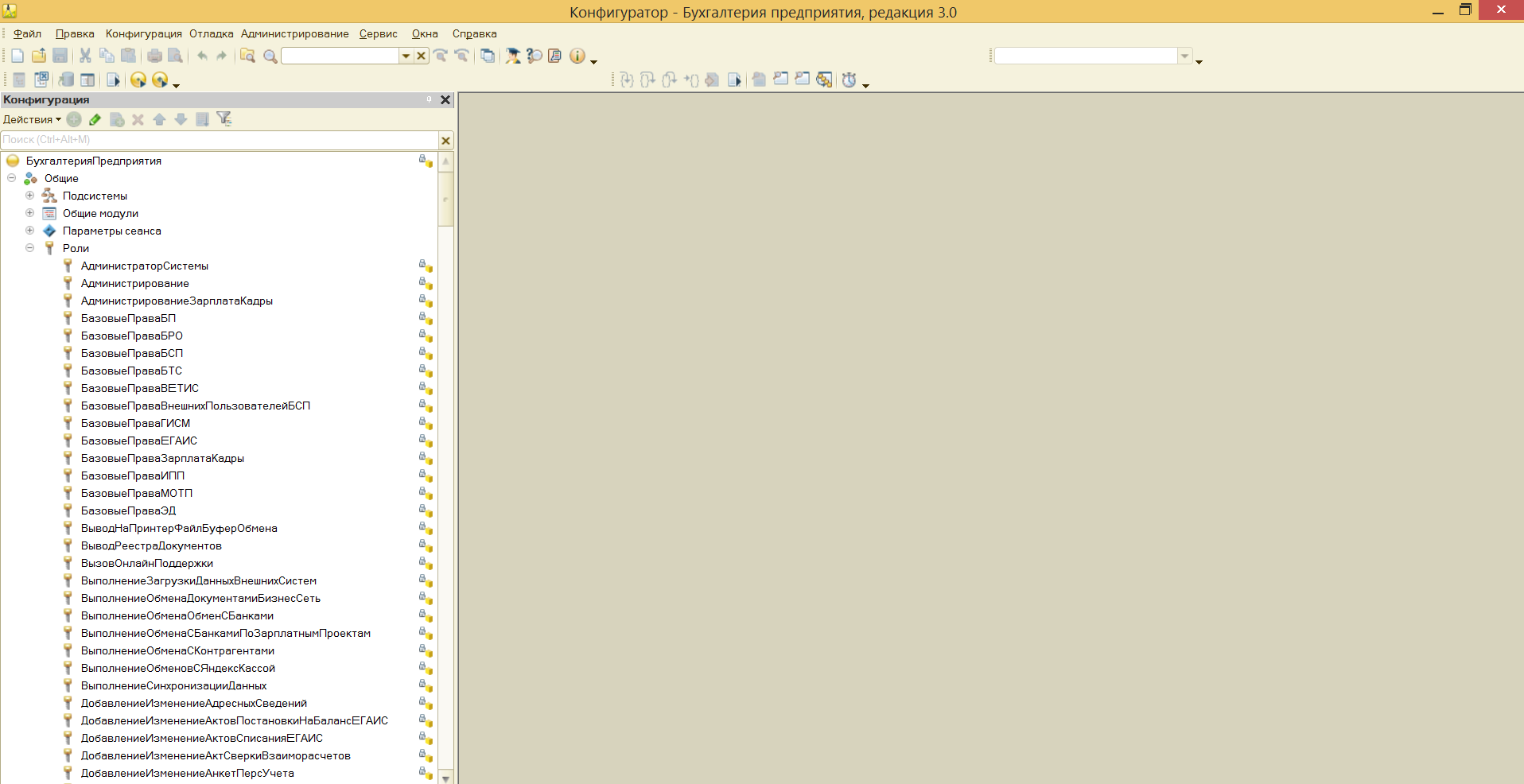Viewport: 1524px width, 784px height.
Task: Click the configuration tree search field
Action: [x=219, y=140]
